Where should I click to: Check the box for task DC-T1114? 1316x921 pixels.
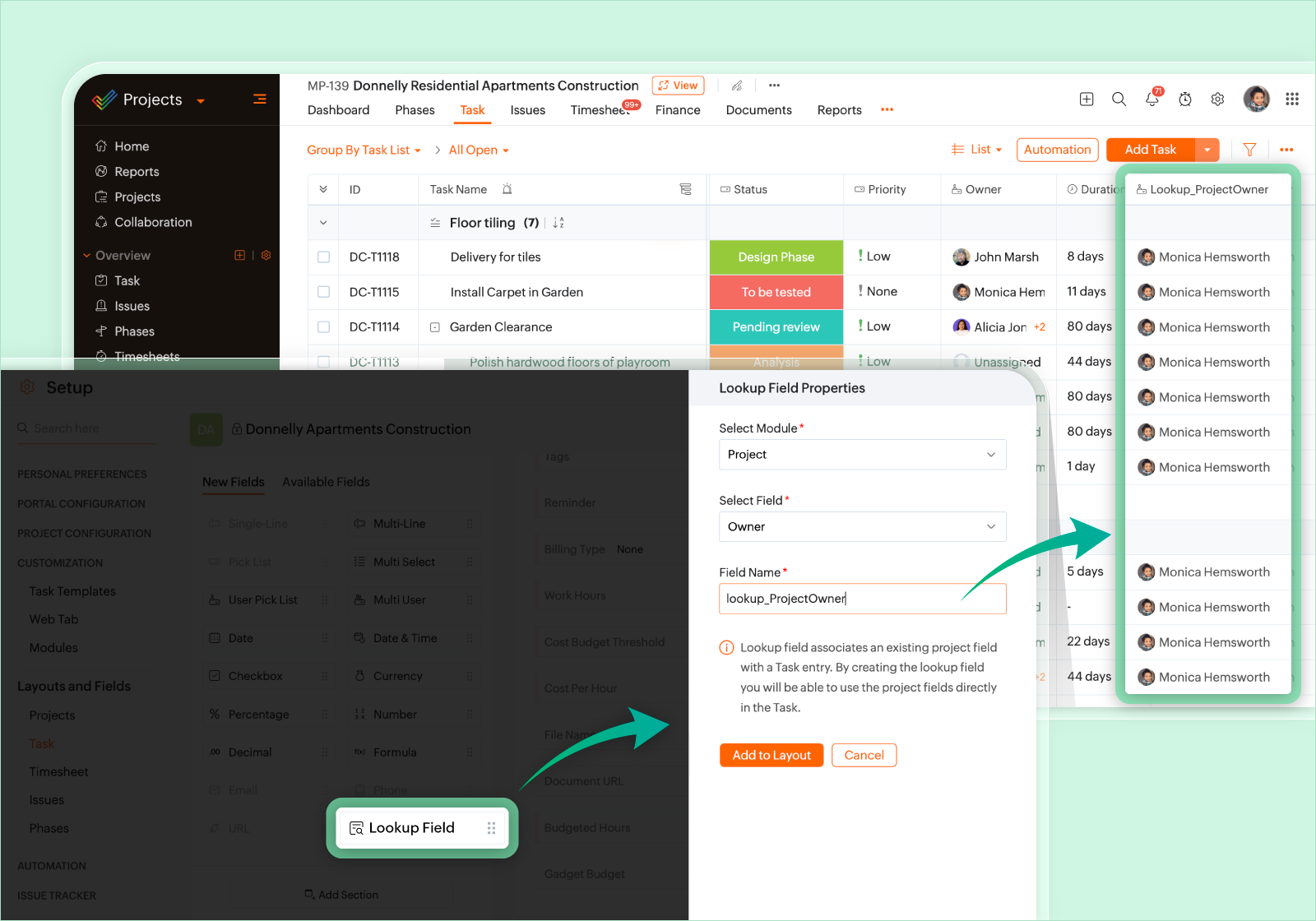click(324, 327)
